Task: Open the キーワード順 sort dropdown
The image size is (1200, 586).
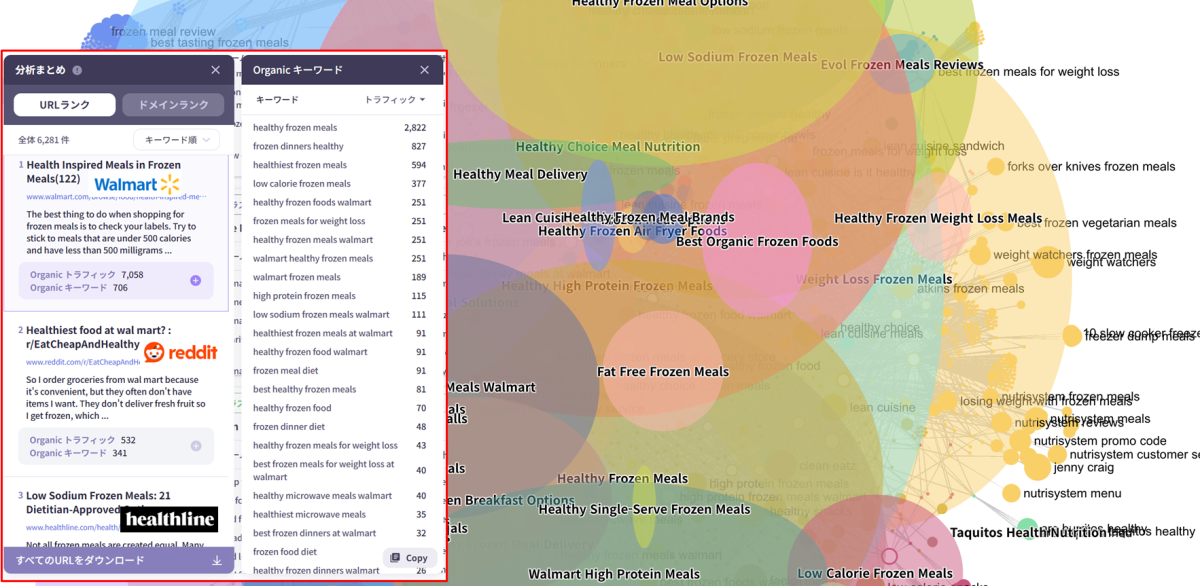Action: [176, 140]
